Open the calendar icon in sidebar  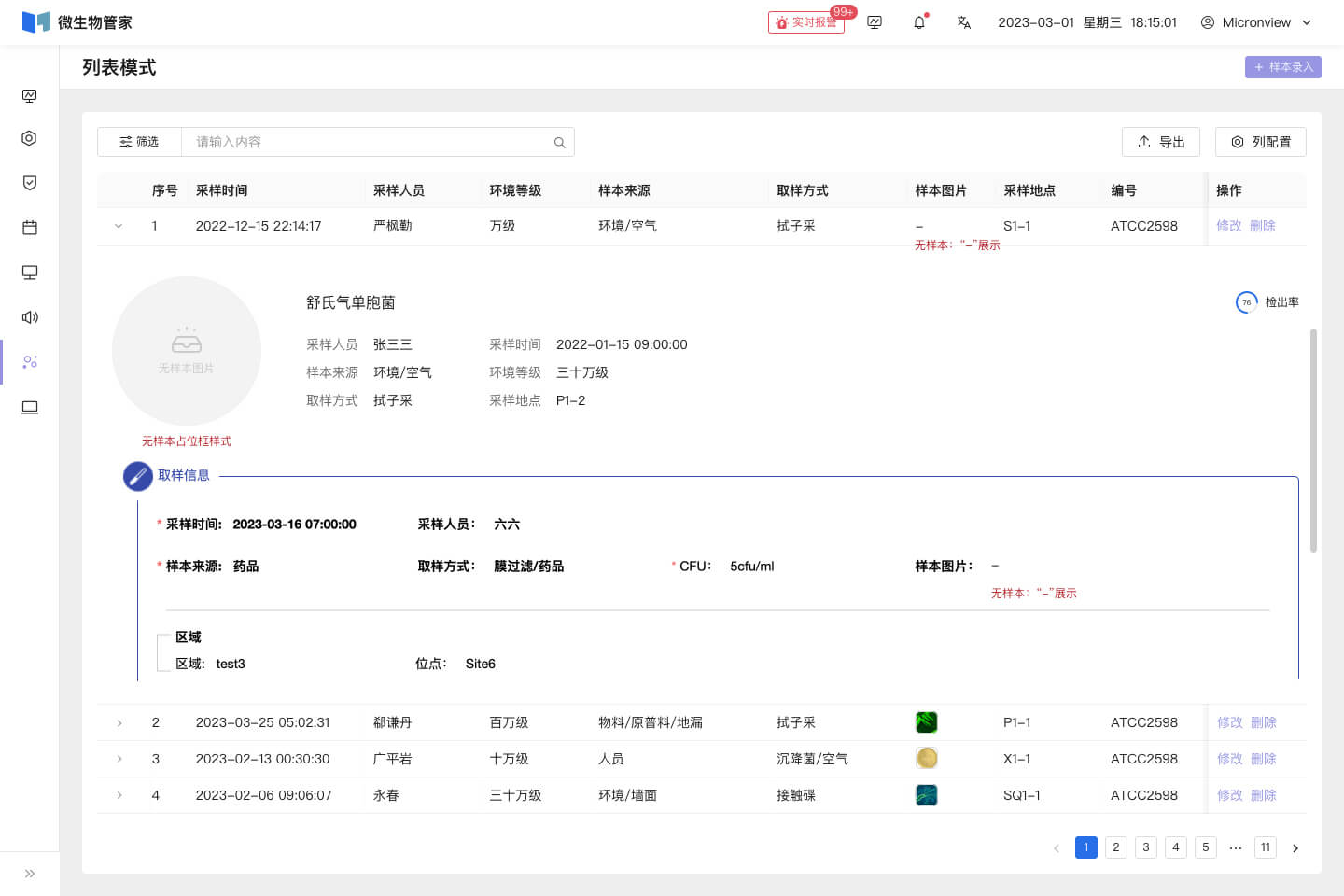coord(30,228)
